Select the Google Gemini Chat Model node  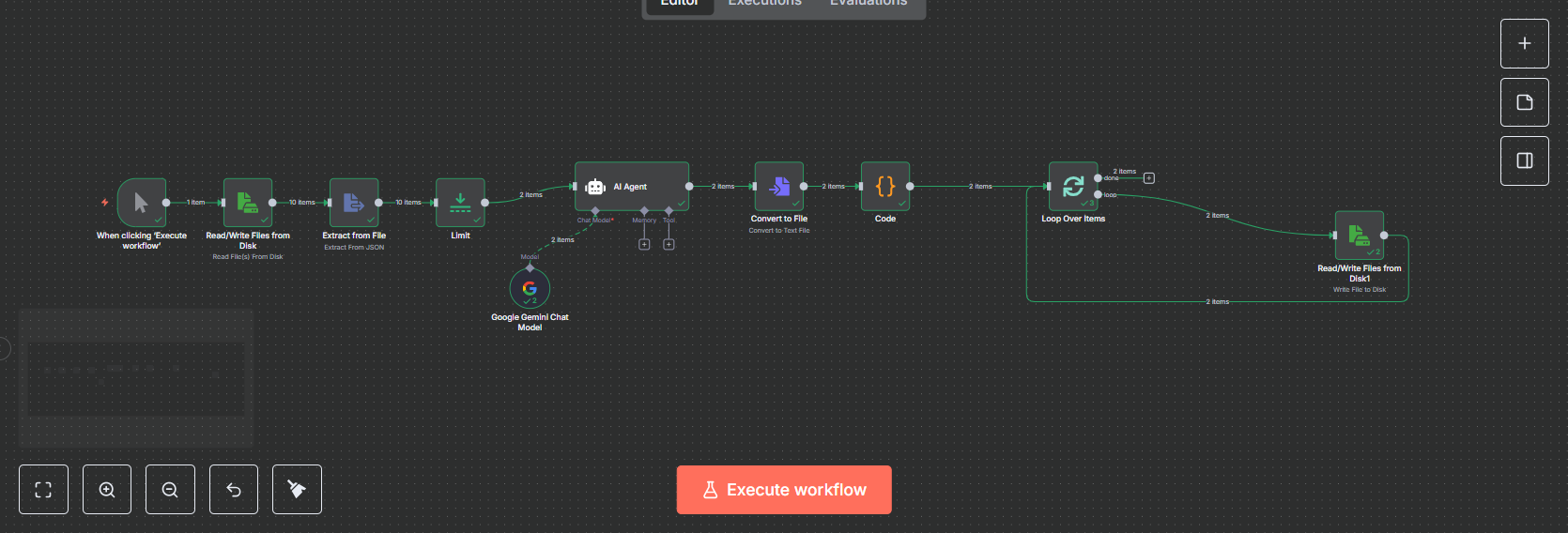click(530, 288)
